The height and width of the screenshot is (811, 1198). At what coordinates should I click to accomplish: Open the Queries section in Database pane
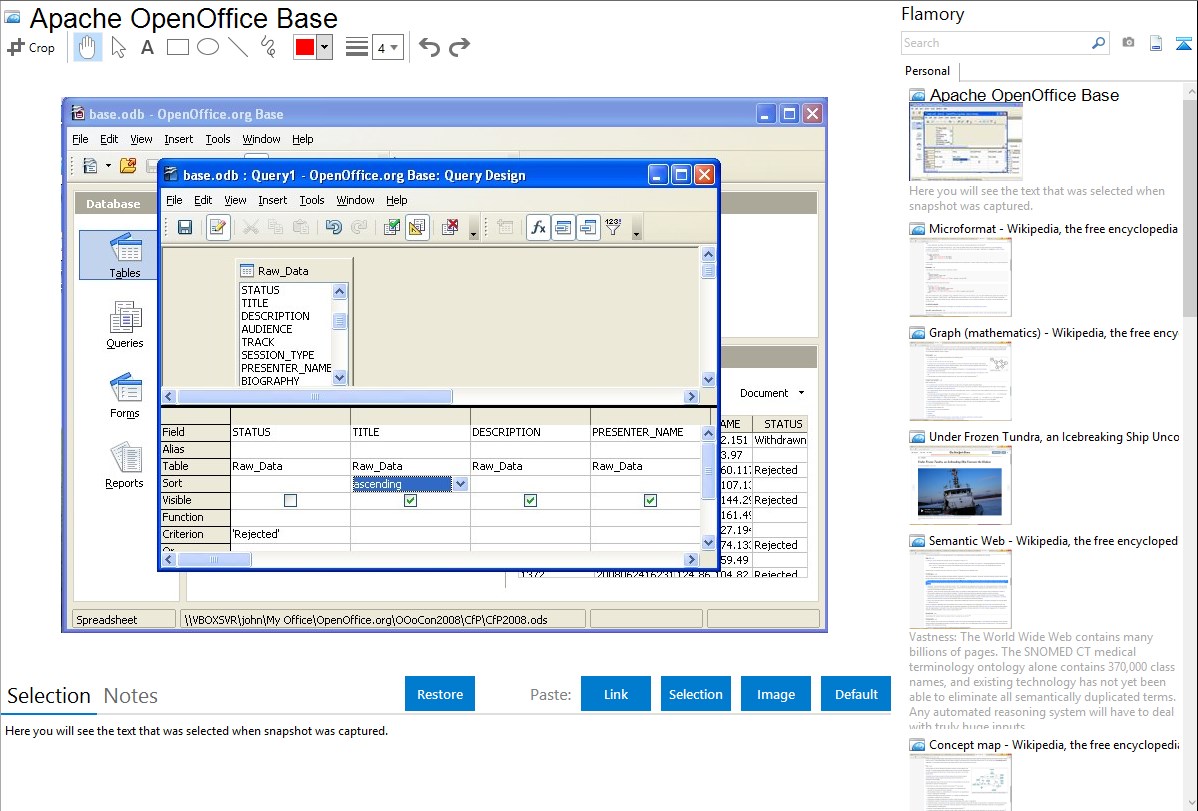[125, 325]
